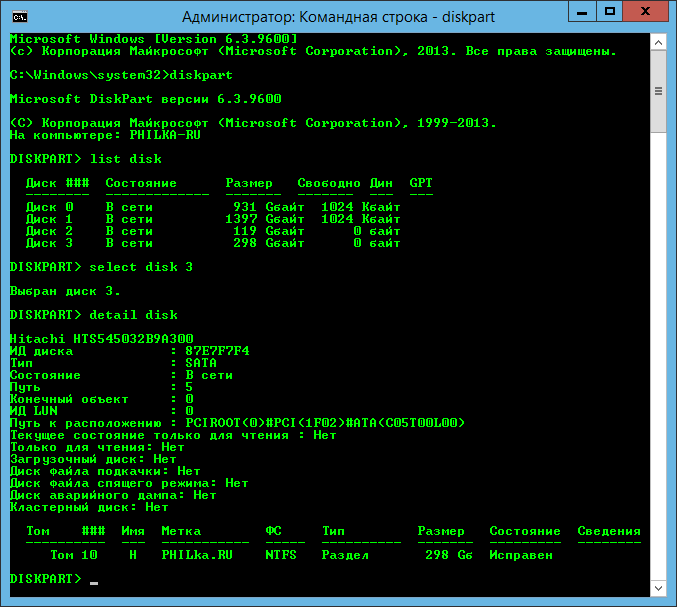
Task: Click the volume label 'PHILka.RU'
Action: point(197,555)
